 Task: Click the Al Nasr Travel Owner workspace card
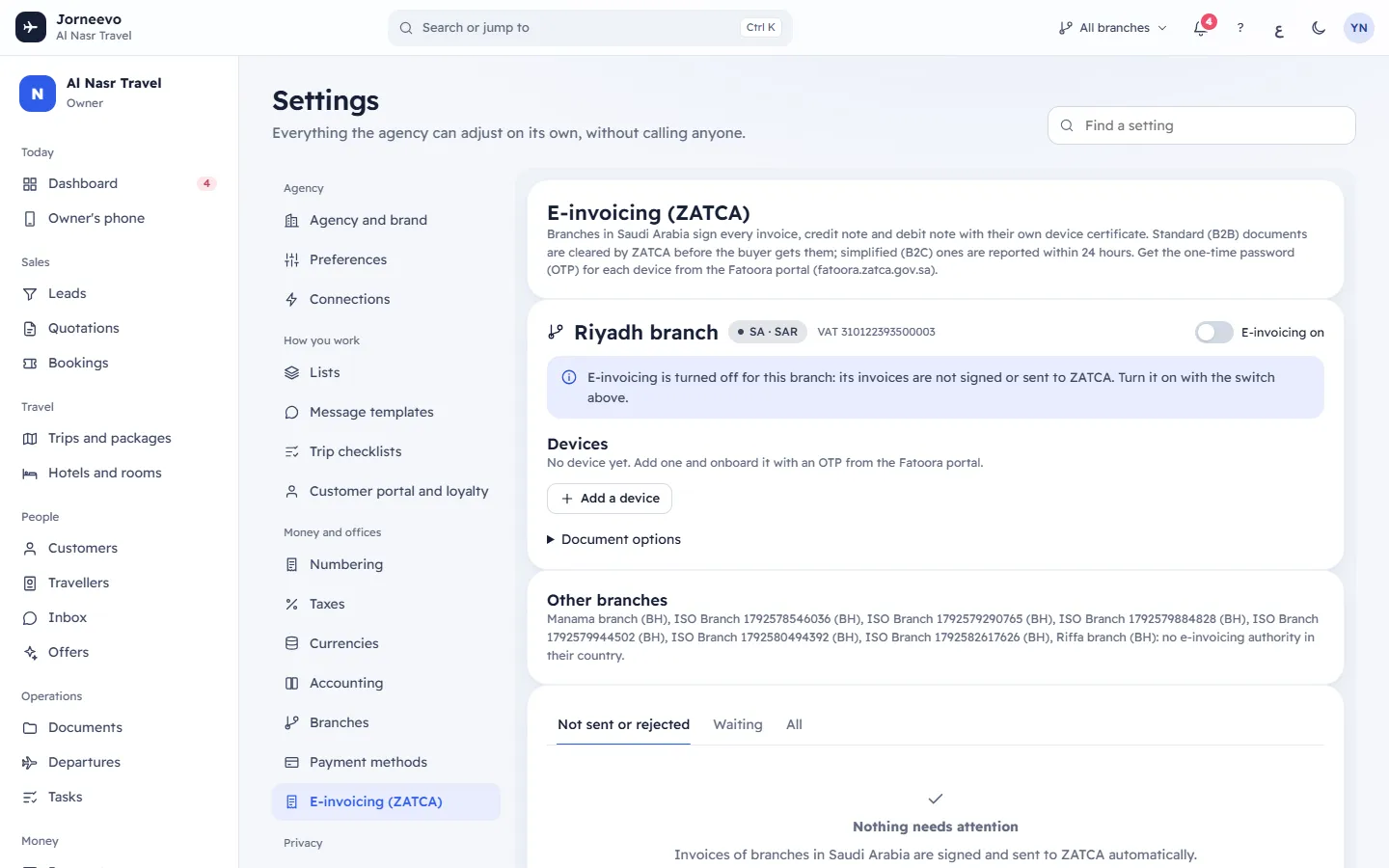click(119, 94)
